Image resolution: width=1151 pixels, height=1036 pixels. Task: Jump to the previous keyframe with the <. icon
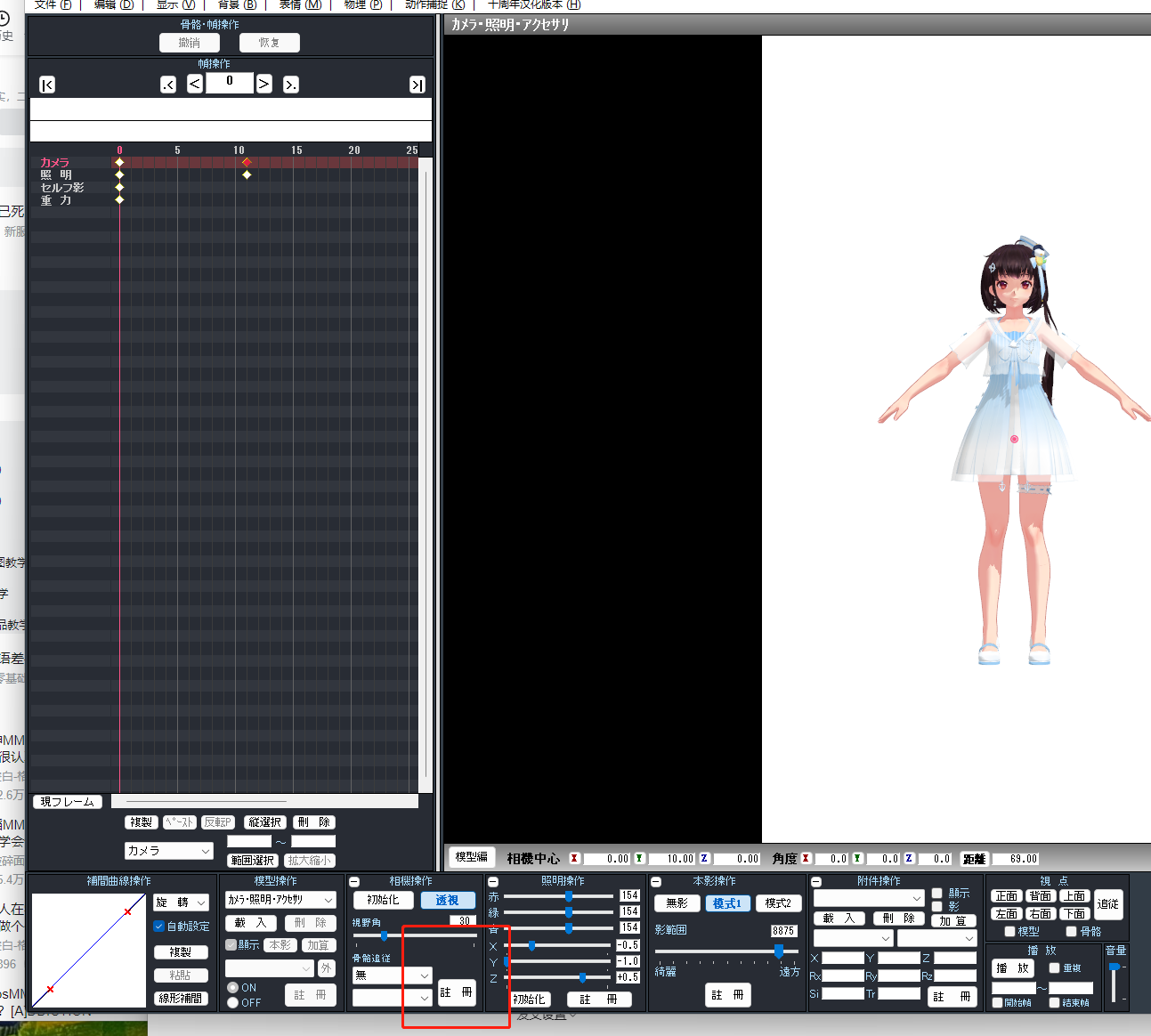pos(168,83)
